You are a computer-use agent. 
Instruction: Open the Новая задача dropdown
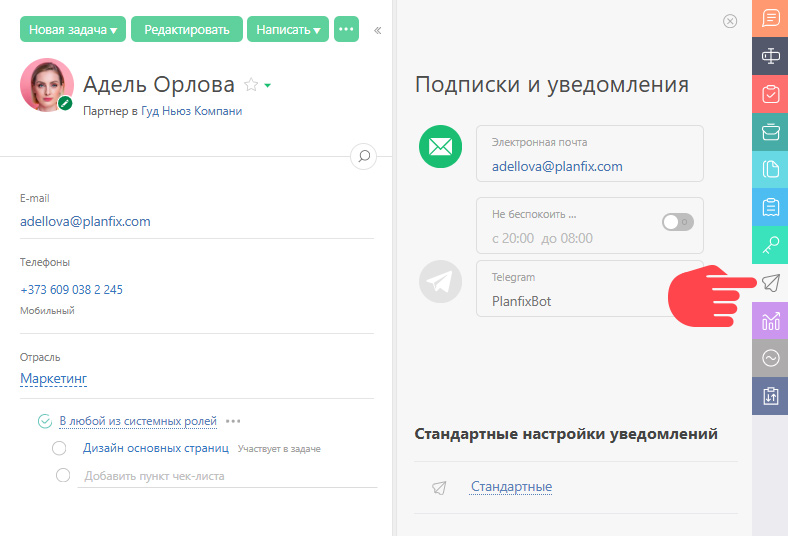(x=73, y=29)
